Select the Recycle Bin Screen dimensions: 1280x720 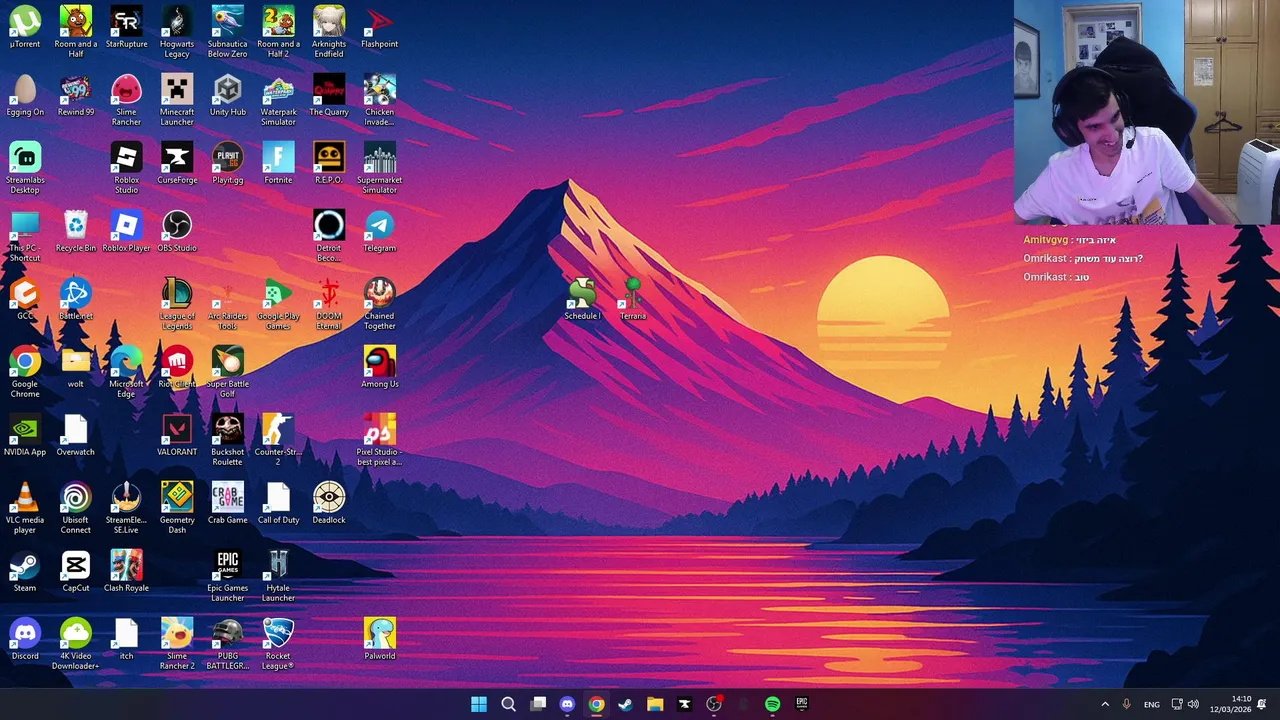76,232
